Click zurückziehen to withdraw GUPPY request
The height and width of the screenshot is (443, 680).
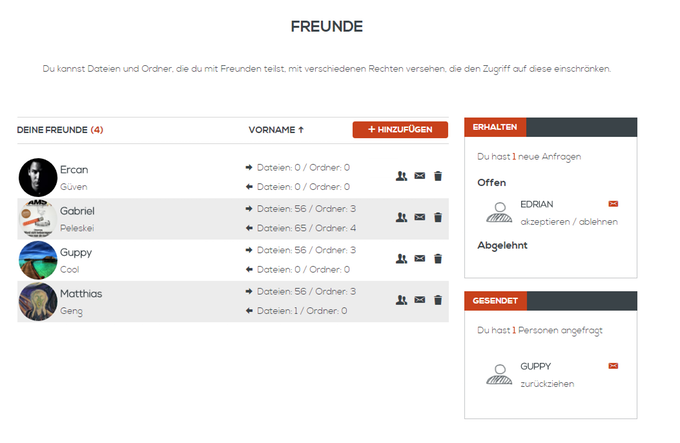tap(547, 383)
